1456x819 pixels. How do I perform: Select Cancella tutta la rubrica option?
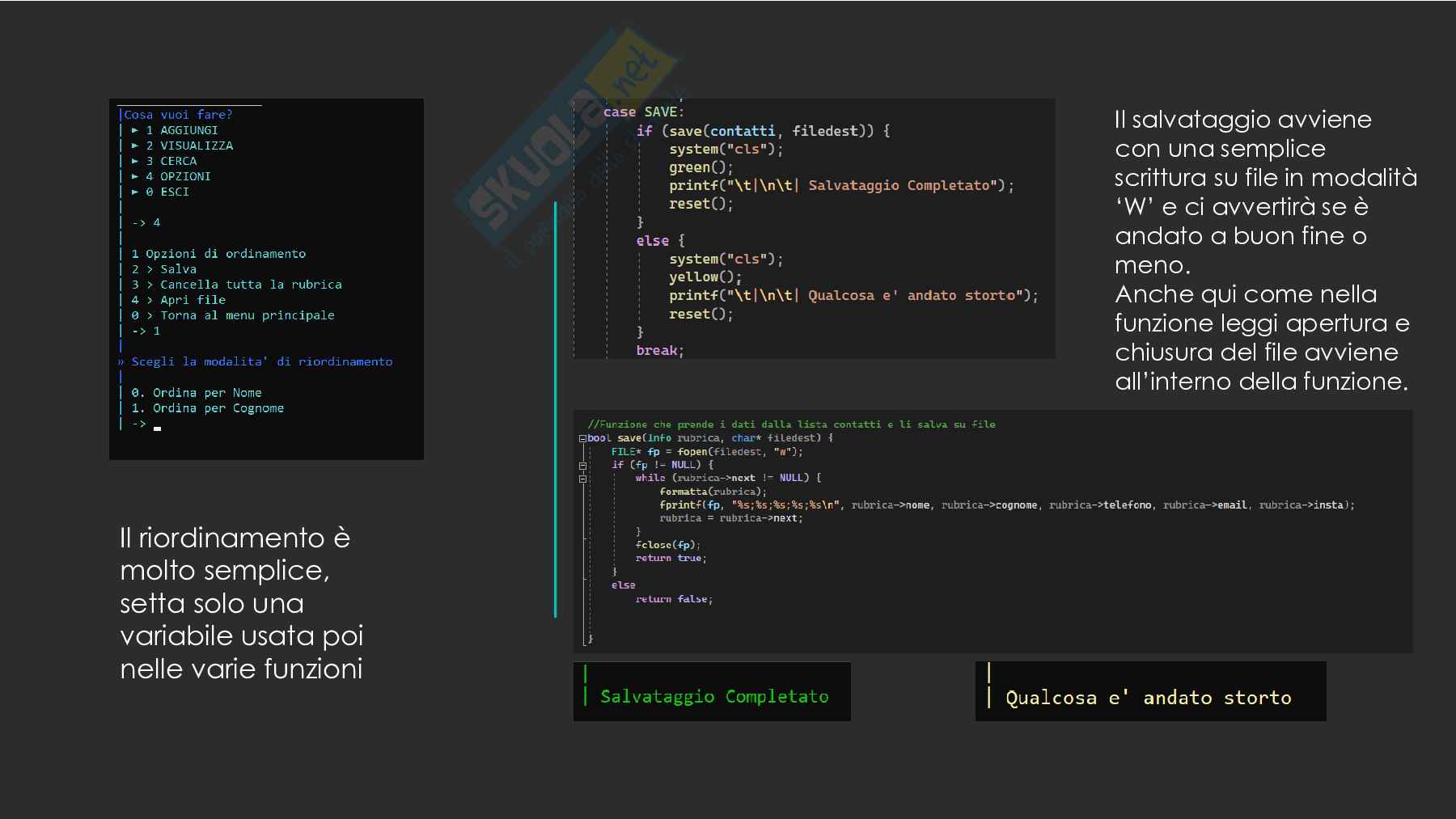237,285
